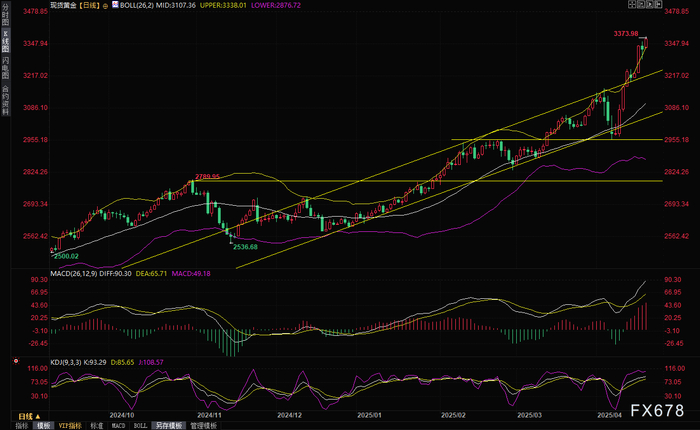Select the K线图 vertical tab
This screenshot has height=430, width=700.
[5, 42]
